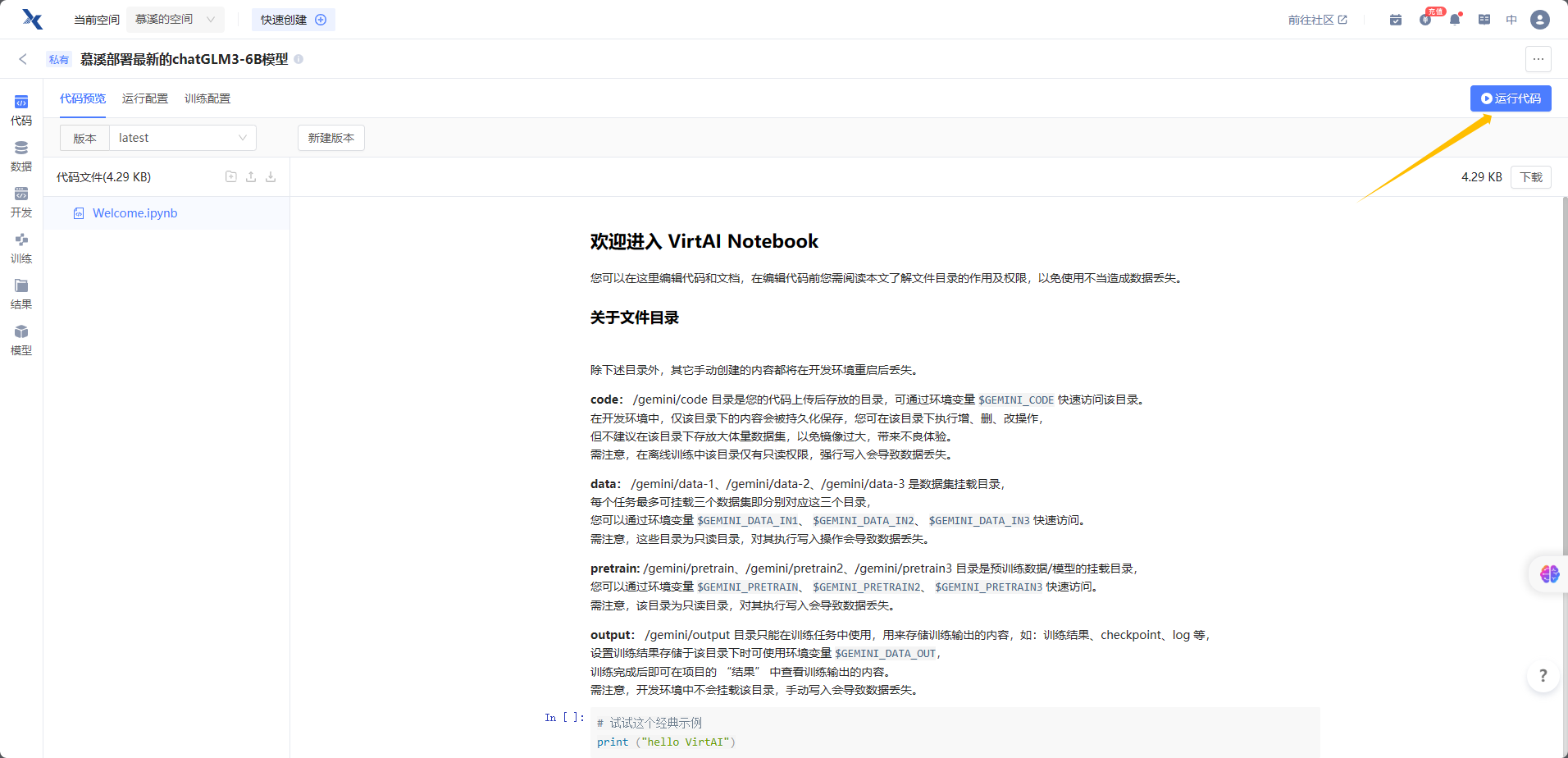The image size is (1568, 758).
Task: Click the $GEMINI_DATA_OUT variable text
Action: point(885,654)
